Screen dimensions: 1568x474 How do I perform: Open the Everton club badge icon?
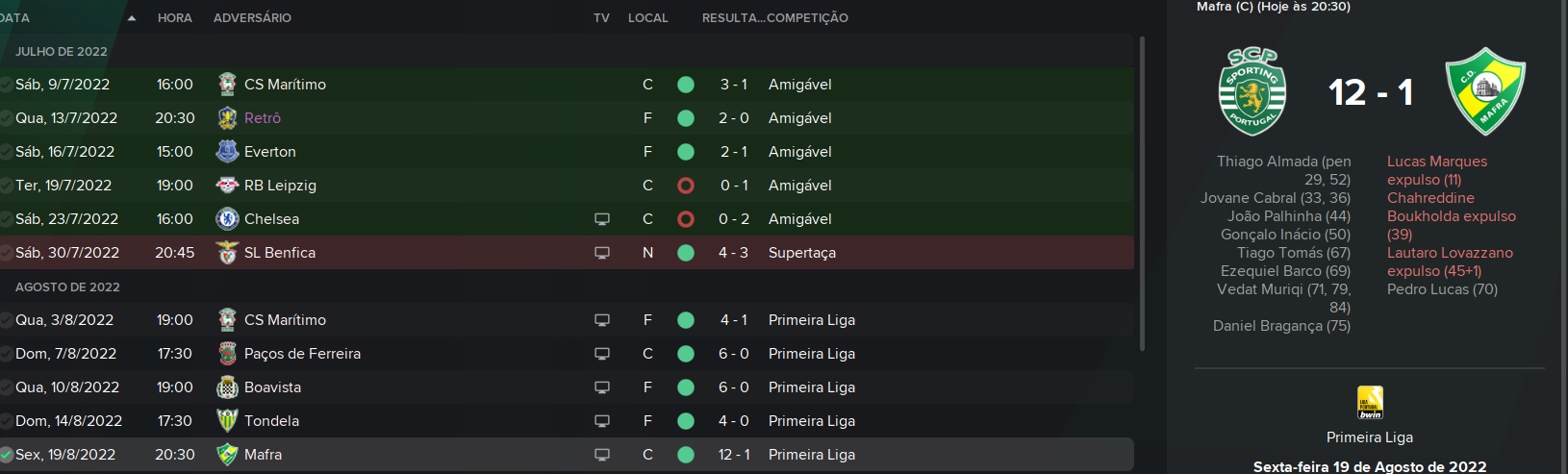pos(227,152)
